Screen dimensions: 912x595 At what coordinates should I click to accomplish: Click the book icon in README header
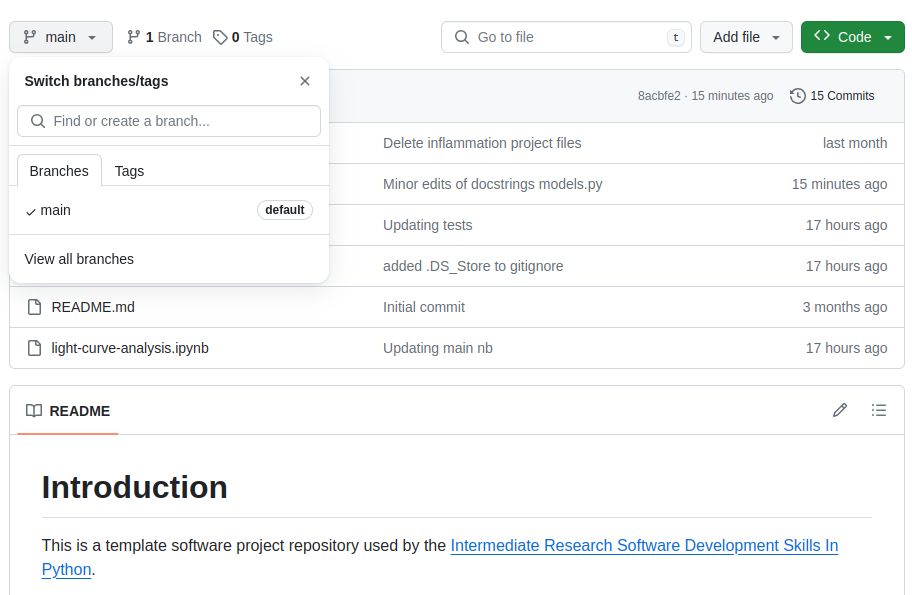click(34, 411)
